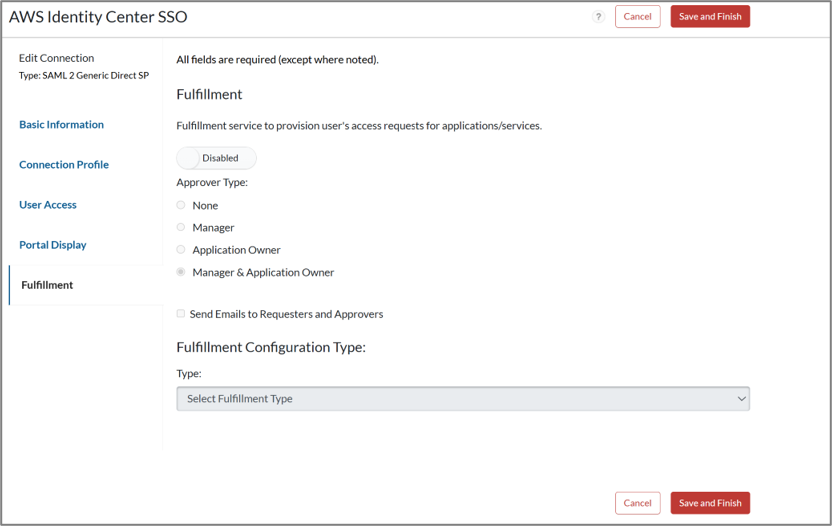Click the AWS Identity Center SSO title
The width and height of the screenshot is (832, 526).
(98, 17)
